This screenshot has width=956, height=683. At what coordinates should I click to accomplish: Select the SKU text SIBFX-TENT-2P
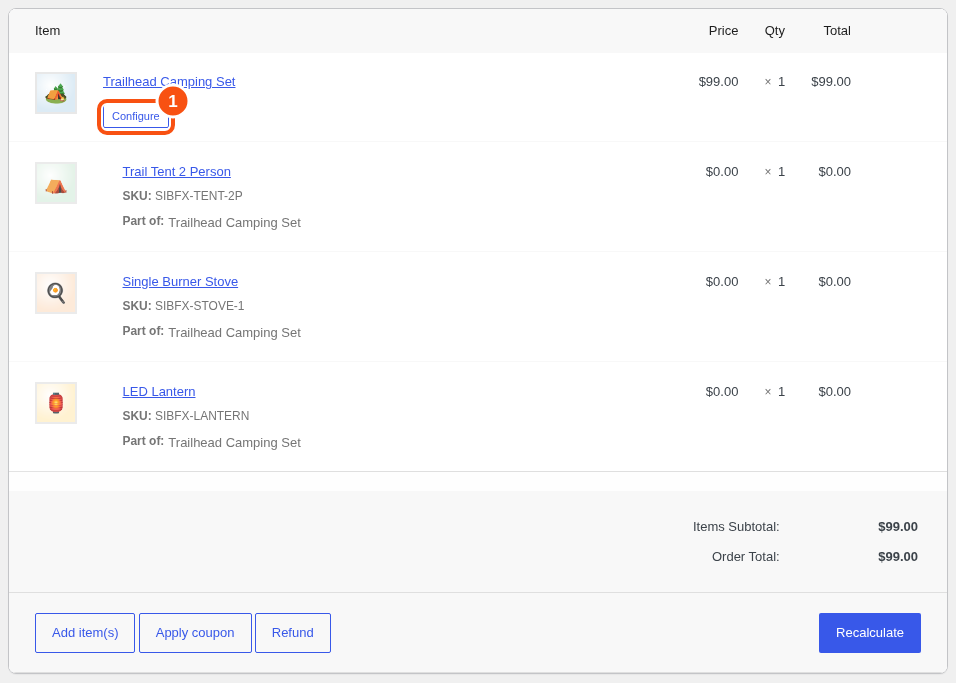[x=199, y=196]
